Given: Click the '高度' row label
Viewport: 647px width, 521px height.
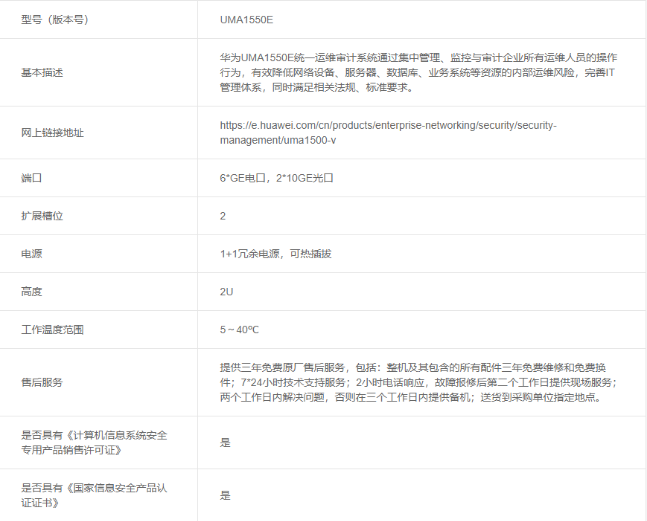Looking at the screenshot, I should pos(31,292).
